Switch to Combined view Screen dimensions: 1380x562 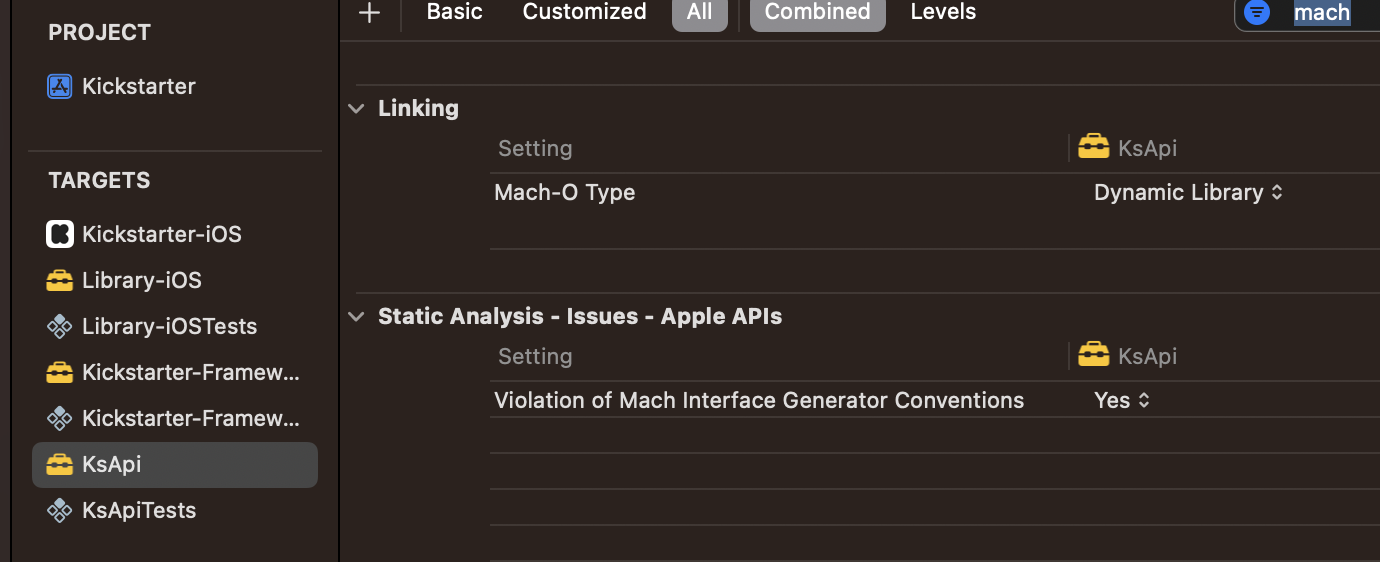[x=817, y=12]
